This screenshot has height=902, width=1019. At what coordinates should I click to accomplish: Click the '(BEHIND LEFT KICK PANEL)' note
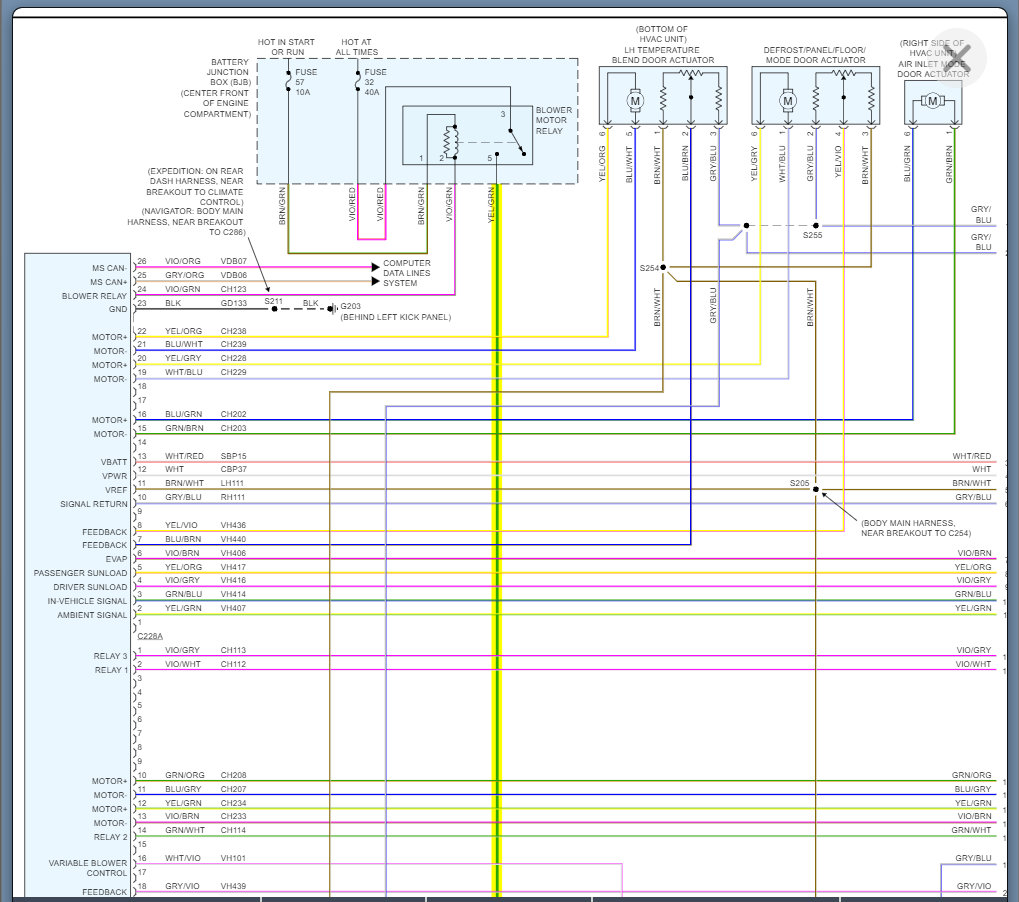[396, 317]
